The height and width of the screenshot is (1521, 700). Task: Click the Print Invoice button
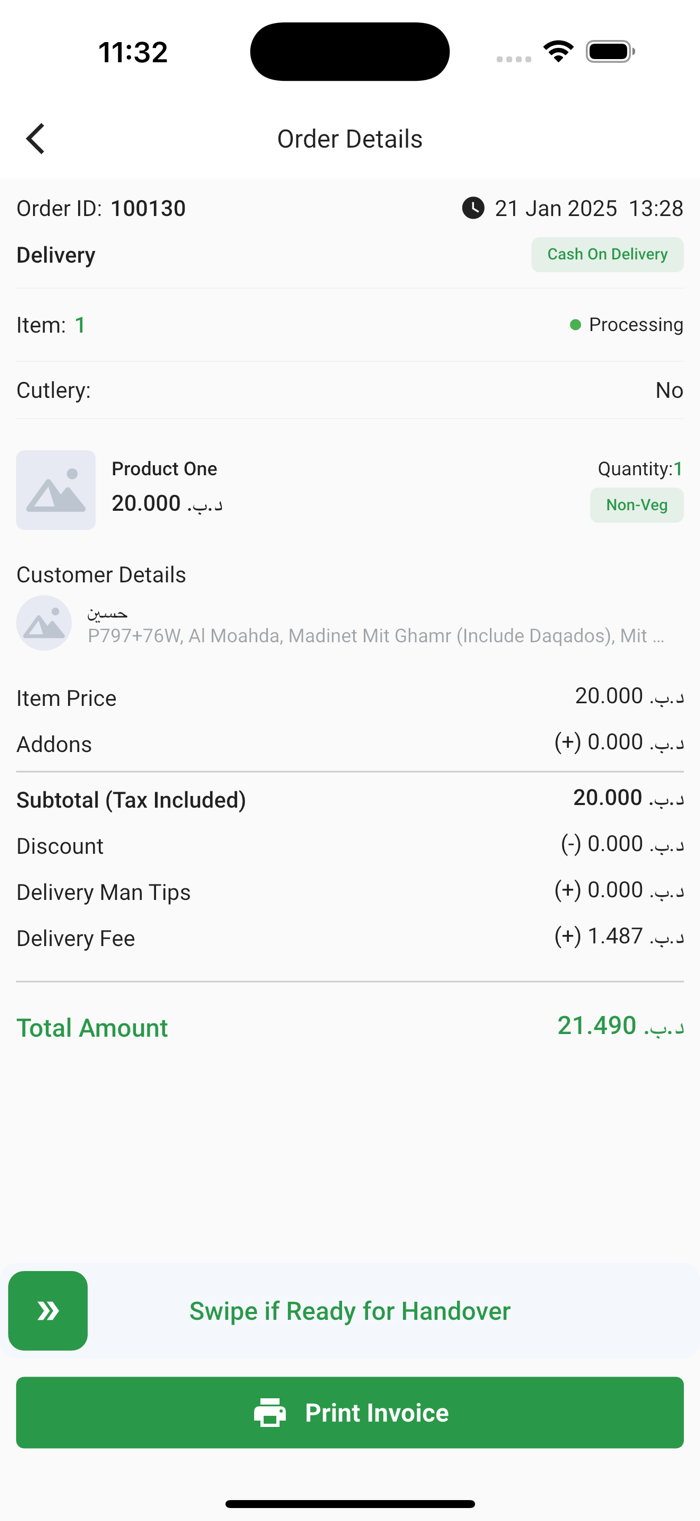[350, 1412]
